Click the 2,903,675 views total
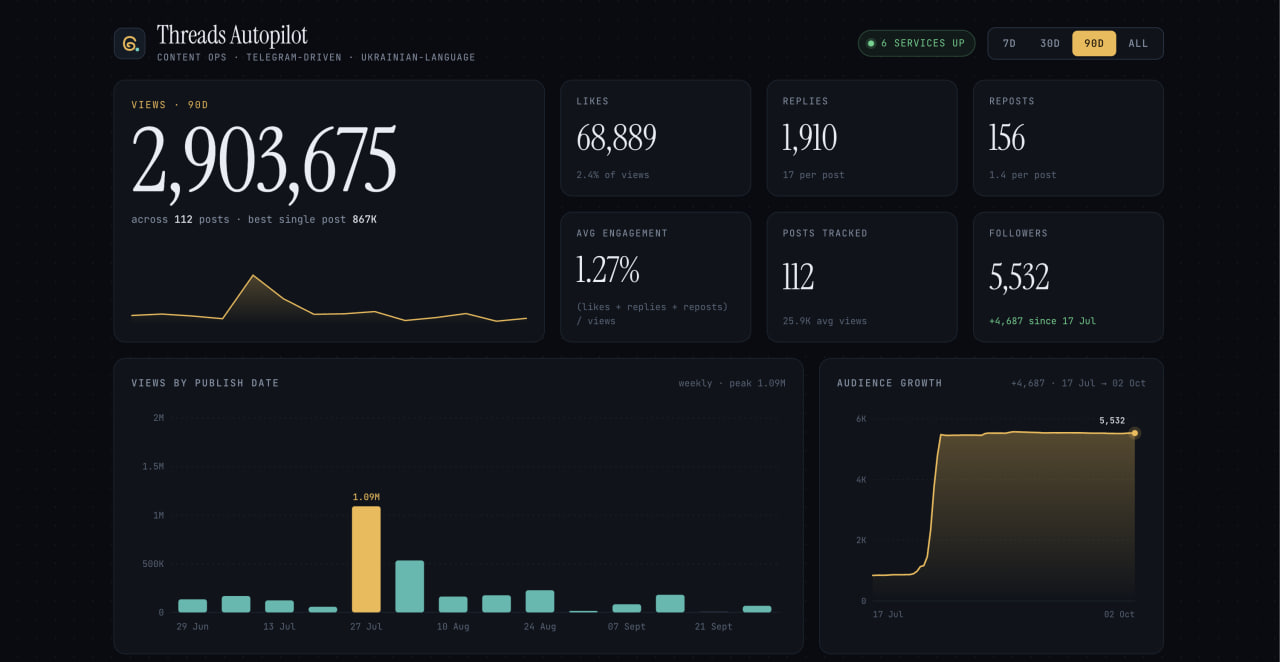 click(x=264, y=160)
